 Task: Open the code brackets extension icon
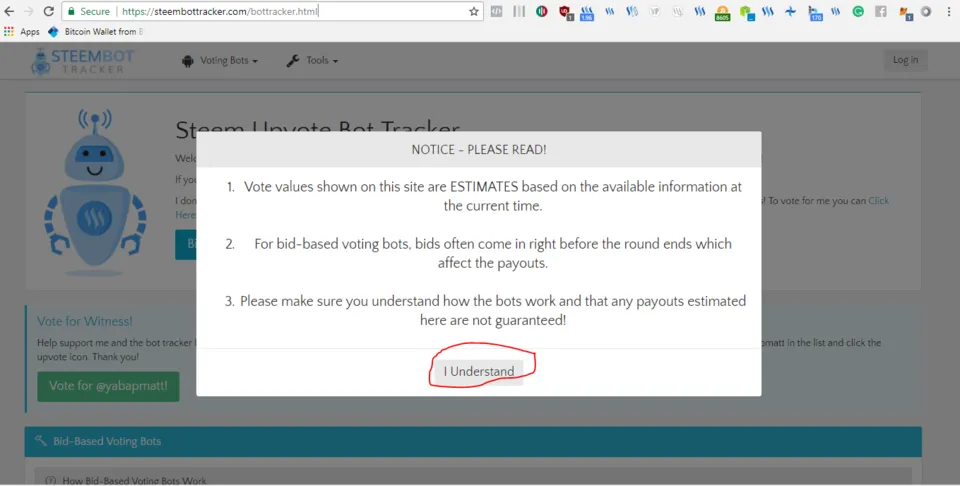(497, 11)
